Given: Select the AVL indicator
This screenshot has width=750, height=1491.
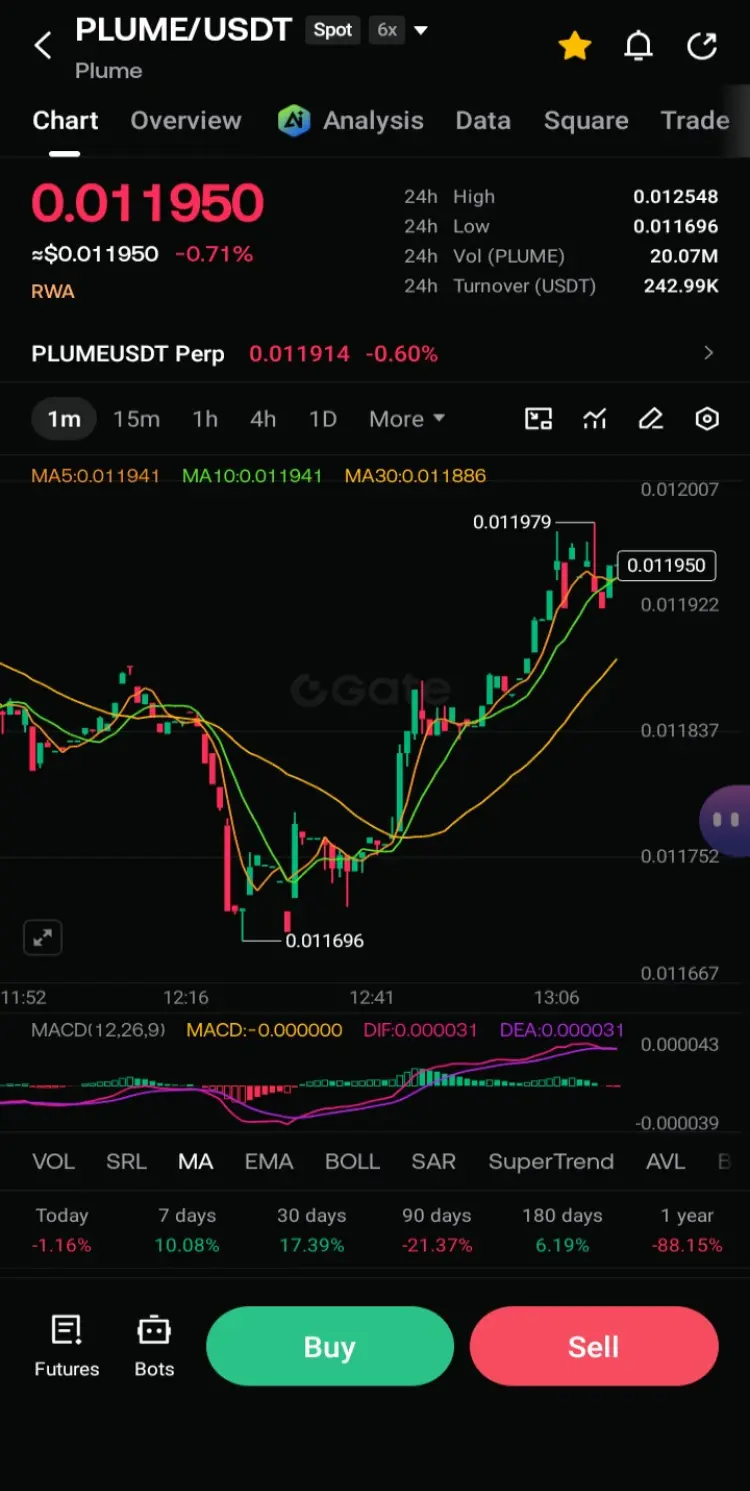Looking at the screenshot, I should [x=666, y=1162].
